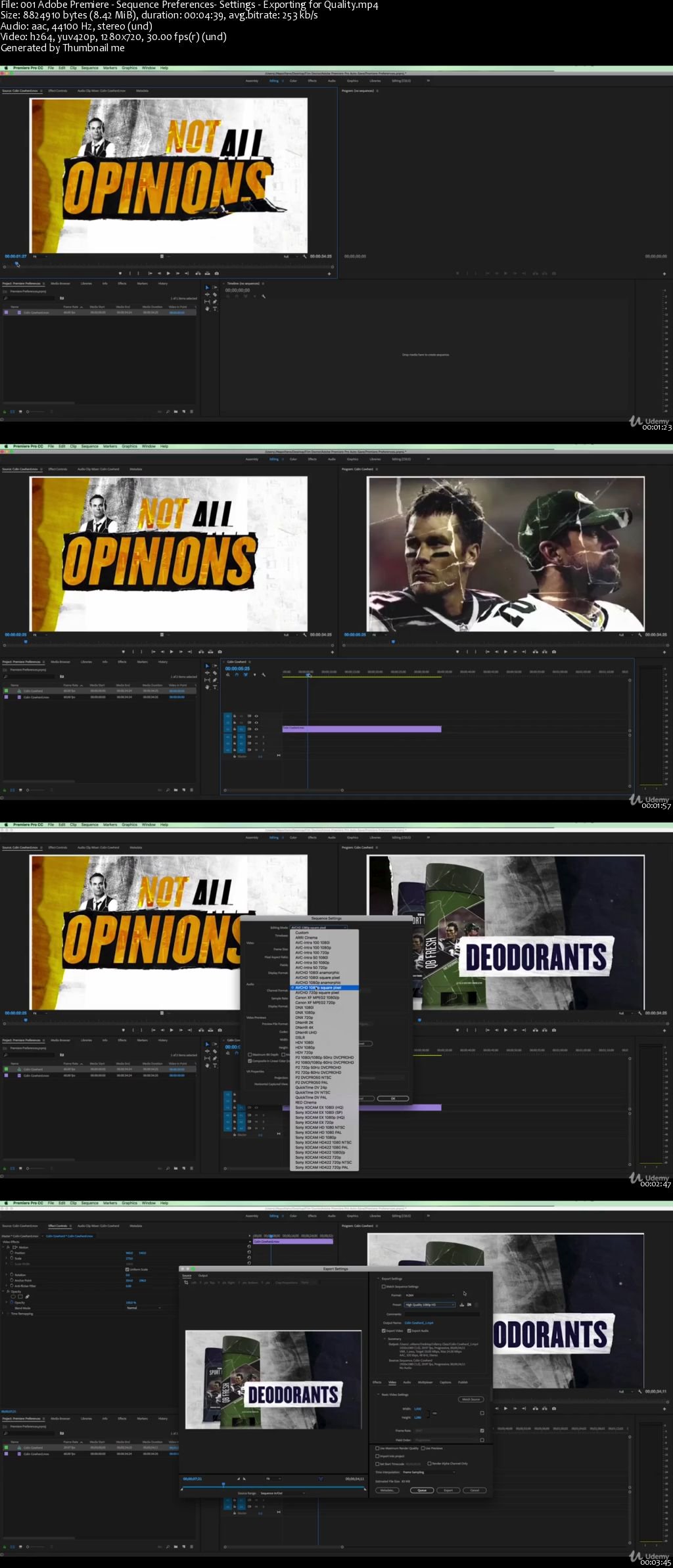Click the Export Settings preview playhead
673x1568 pixels.
click(x=223, y=1484)
